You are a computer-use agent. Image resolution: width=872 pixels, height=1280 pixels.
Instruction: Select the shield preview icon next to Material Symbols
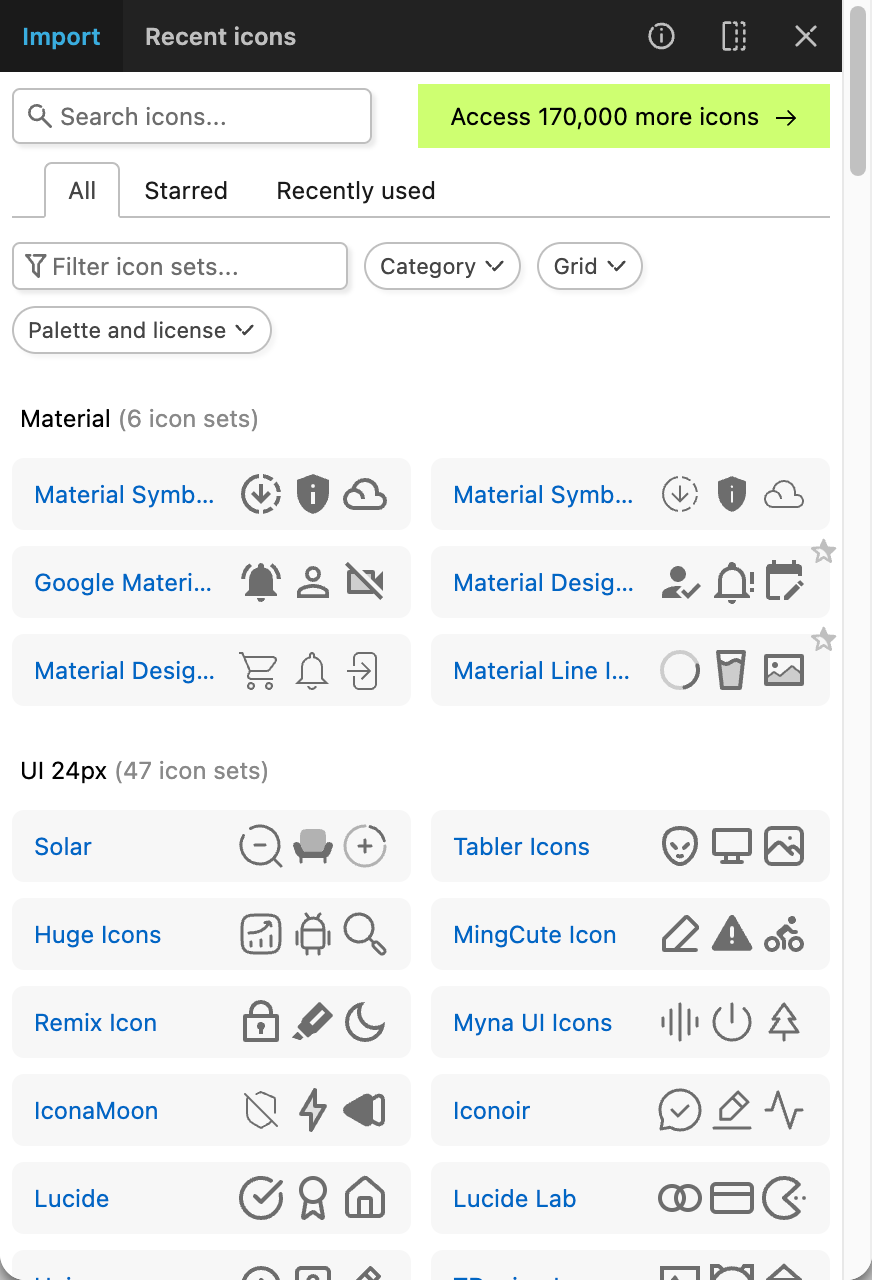click(x=312, y=494)
